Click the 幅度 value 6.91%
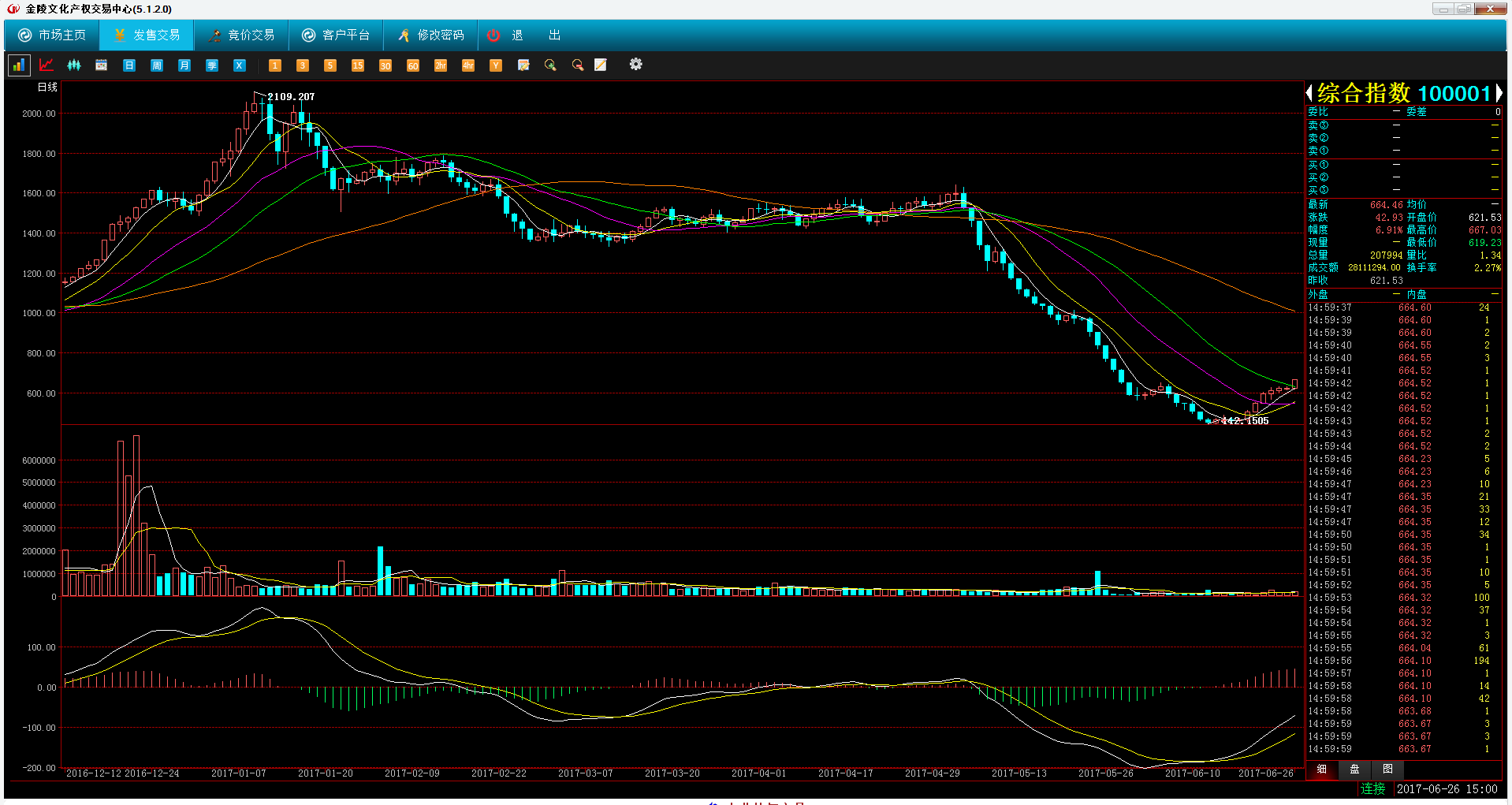Screen dimensions: 1512x805 (x=1389, y=229)
